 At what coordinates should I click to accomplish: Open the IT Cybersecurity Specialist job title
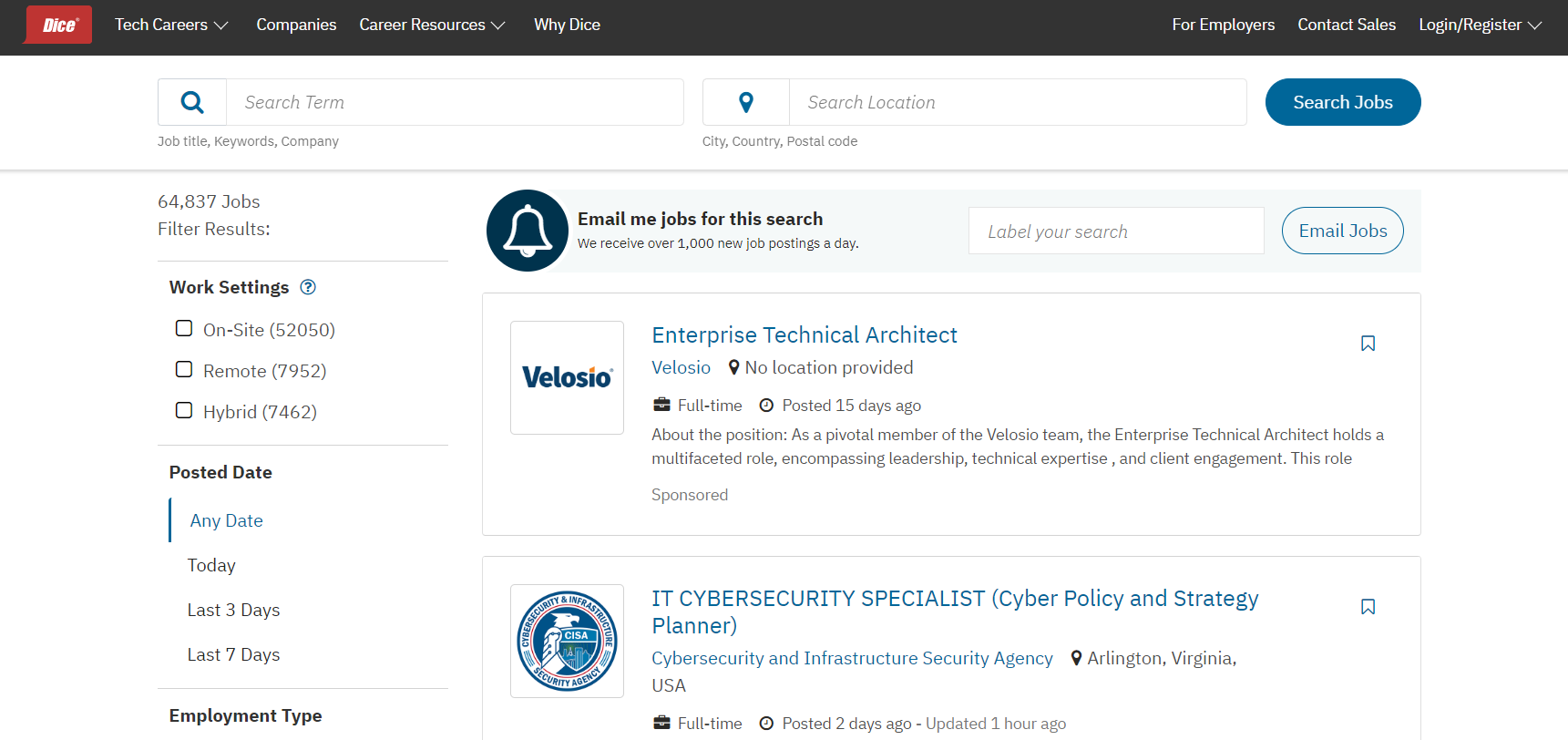coord(955,612)
